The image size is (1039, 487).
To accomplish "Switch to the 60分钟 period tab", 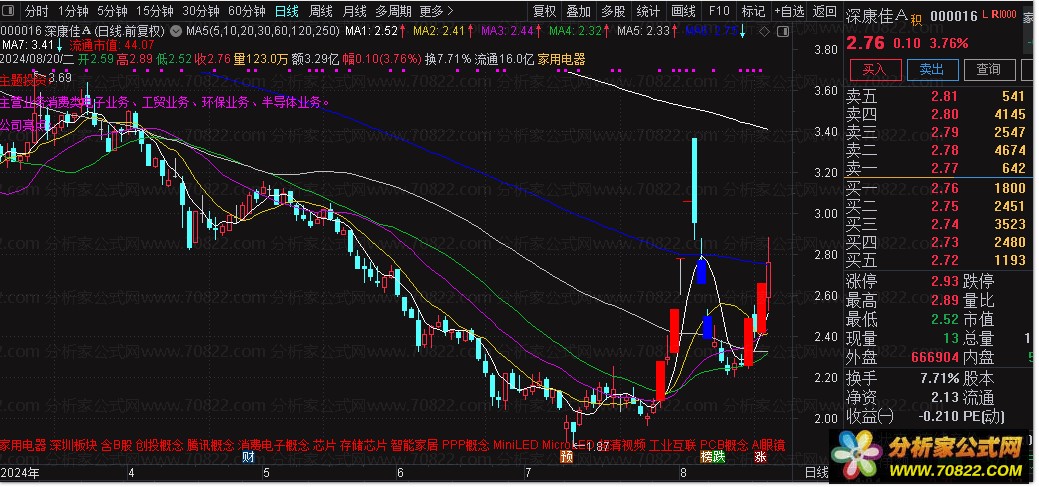I will click(x=246, y=11).
